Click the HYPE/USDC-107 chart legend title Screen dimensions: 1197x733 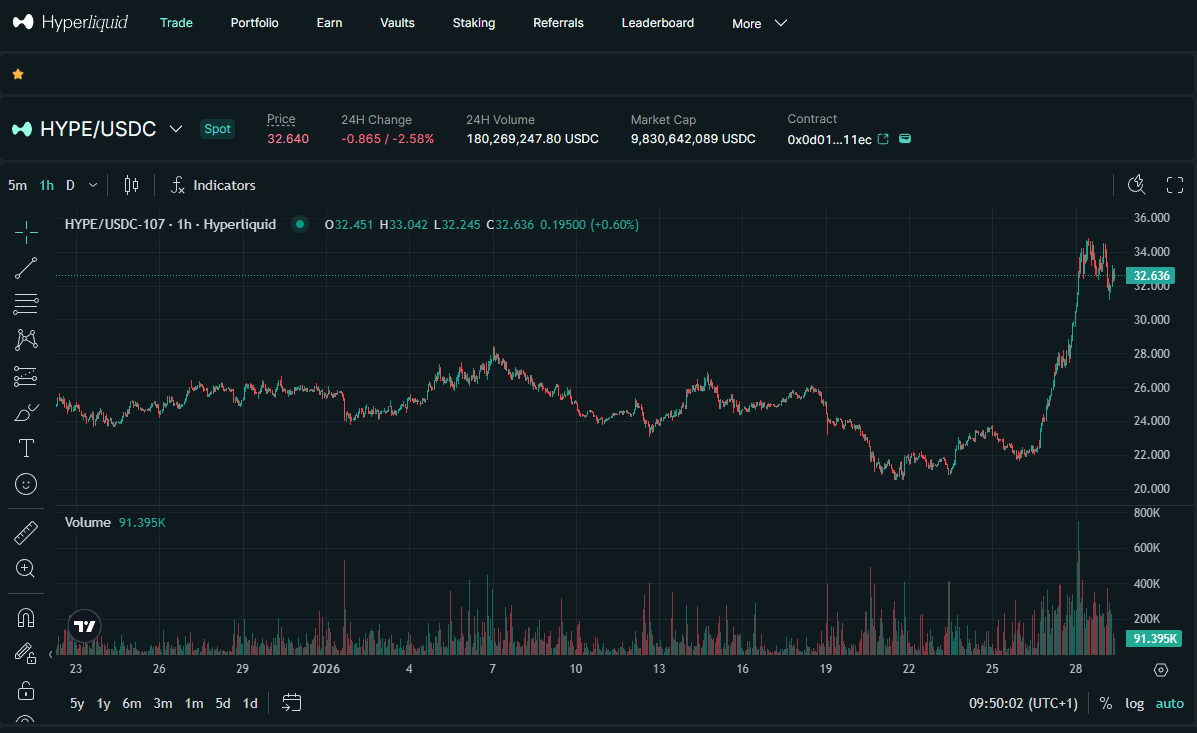170,224
